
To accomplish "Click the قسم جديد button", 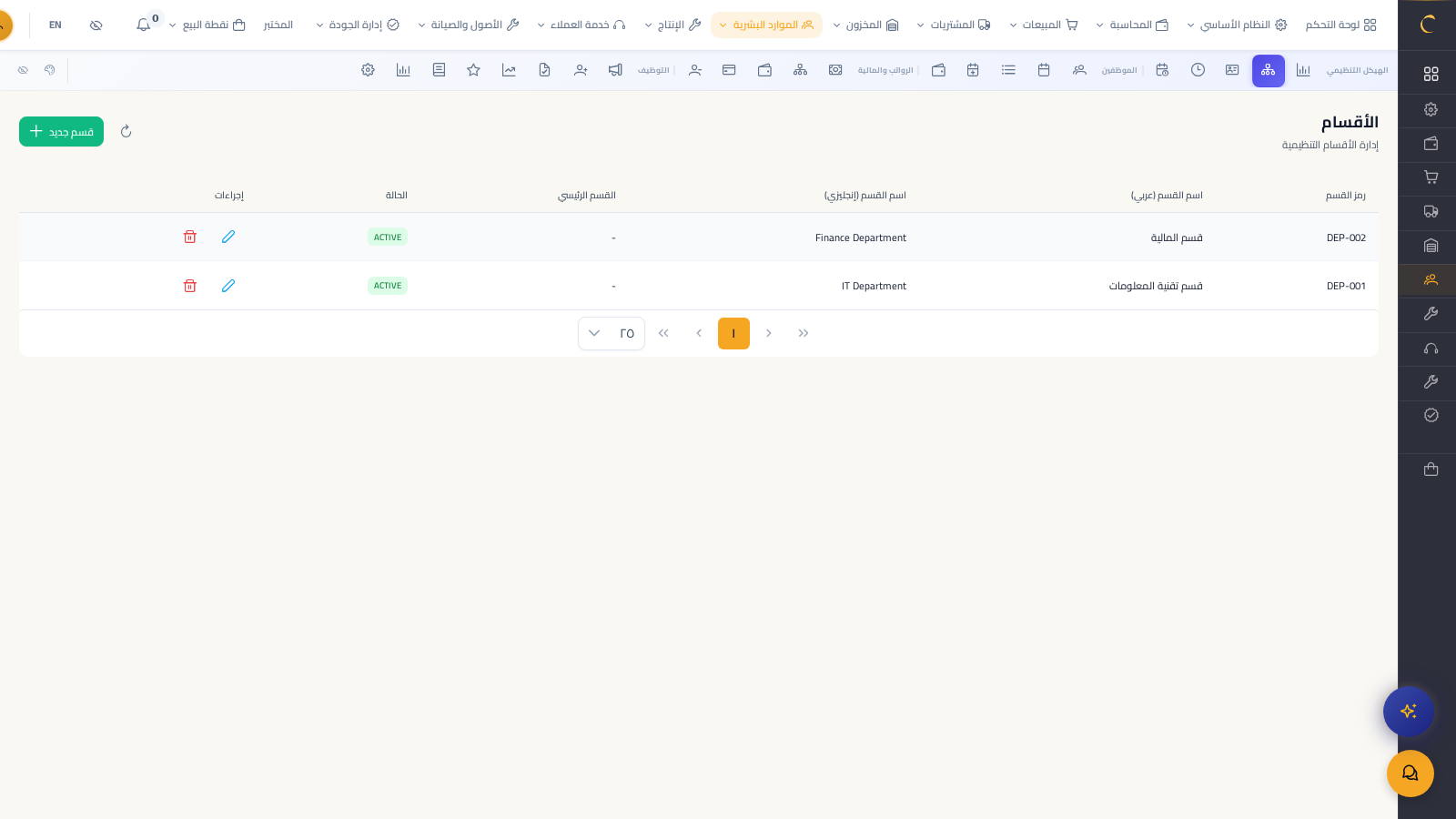I will tap(61, 132).
